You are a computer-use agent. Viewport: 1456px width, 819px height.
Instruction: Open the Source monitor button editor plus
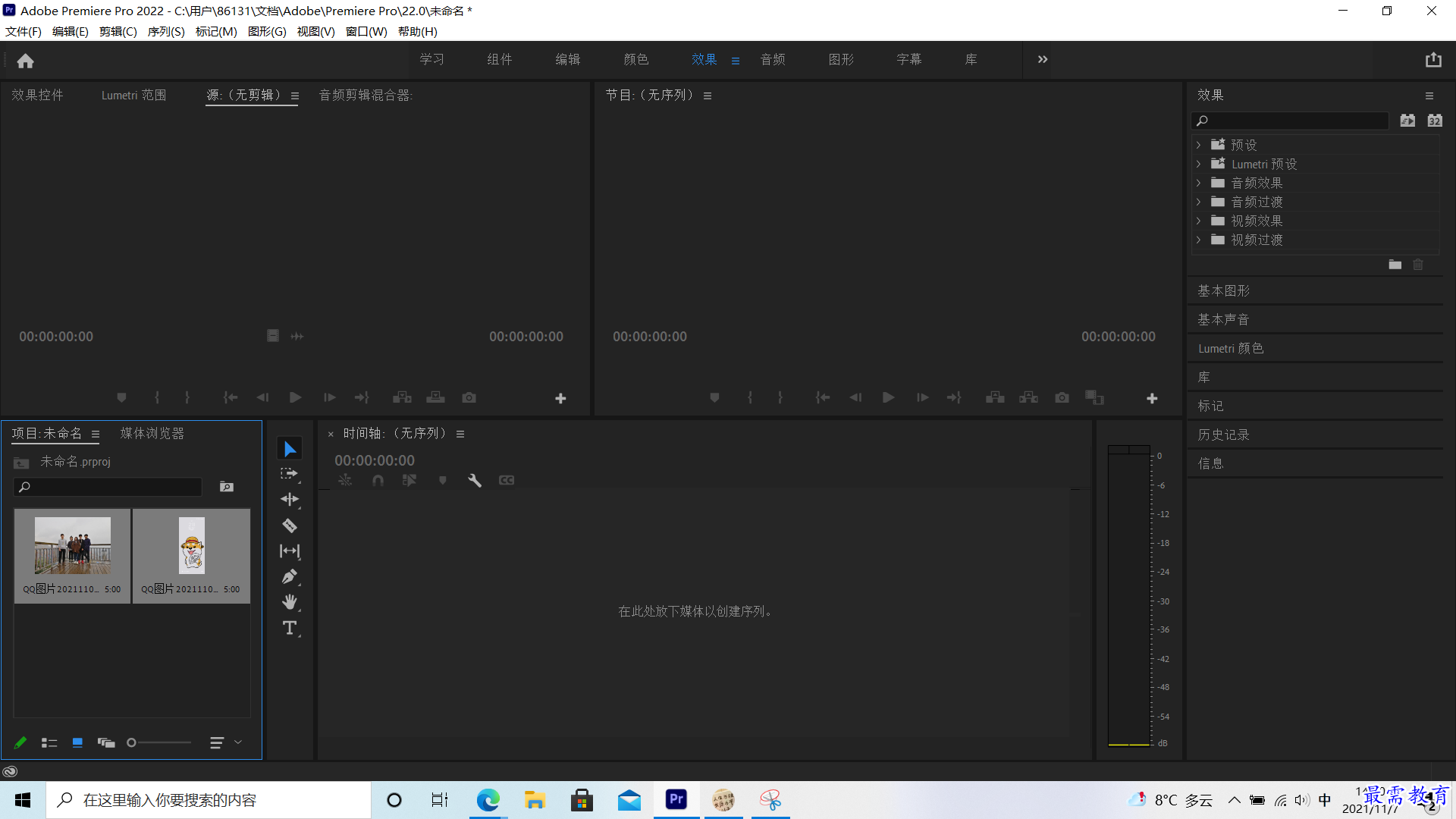click(x=560, y=398)
